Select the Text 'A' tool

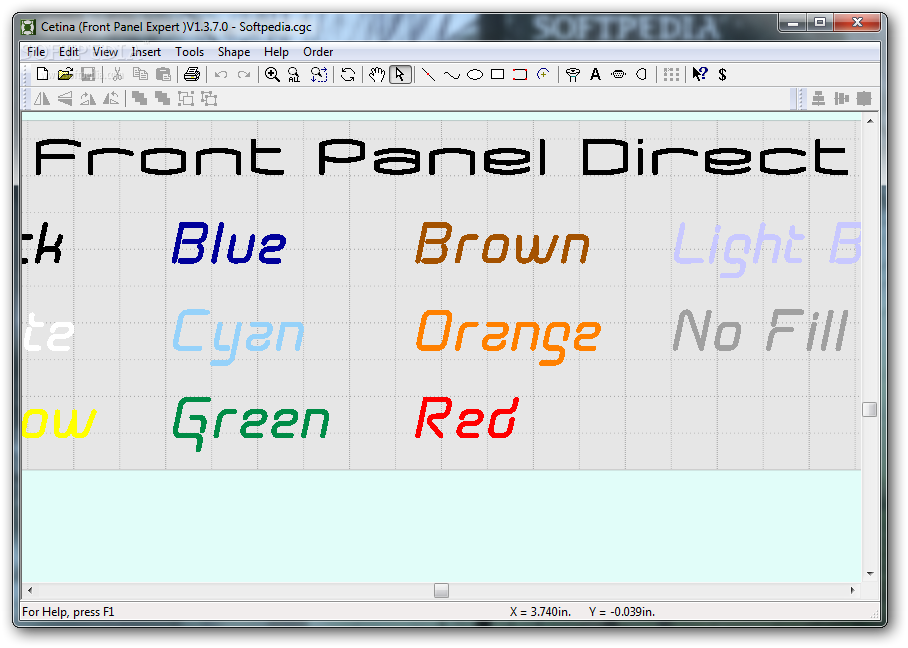coord(595,74)
